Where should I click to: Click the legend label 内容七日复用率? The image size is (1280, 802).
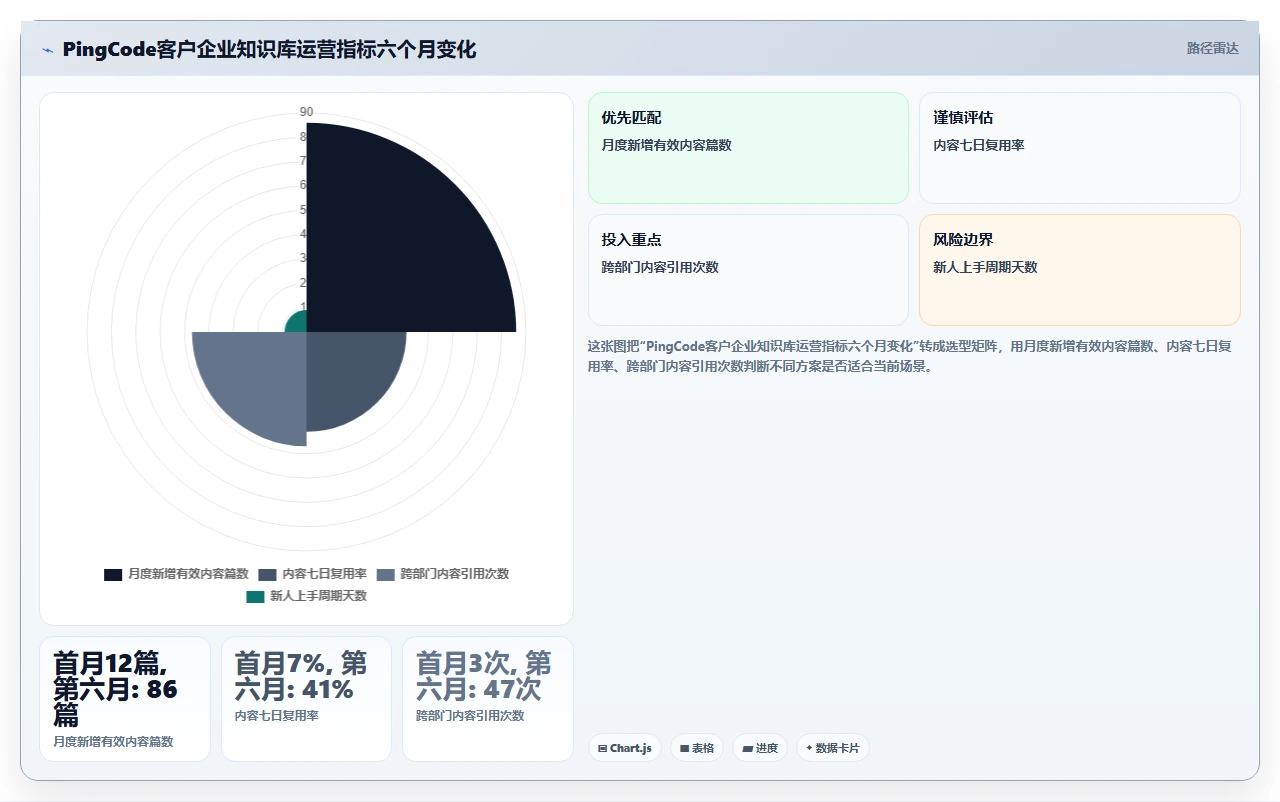click(x=324, y=574)
